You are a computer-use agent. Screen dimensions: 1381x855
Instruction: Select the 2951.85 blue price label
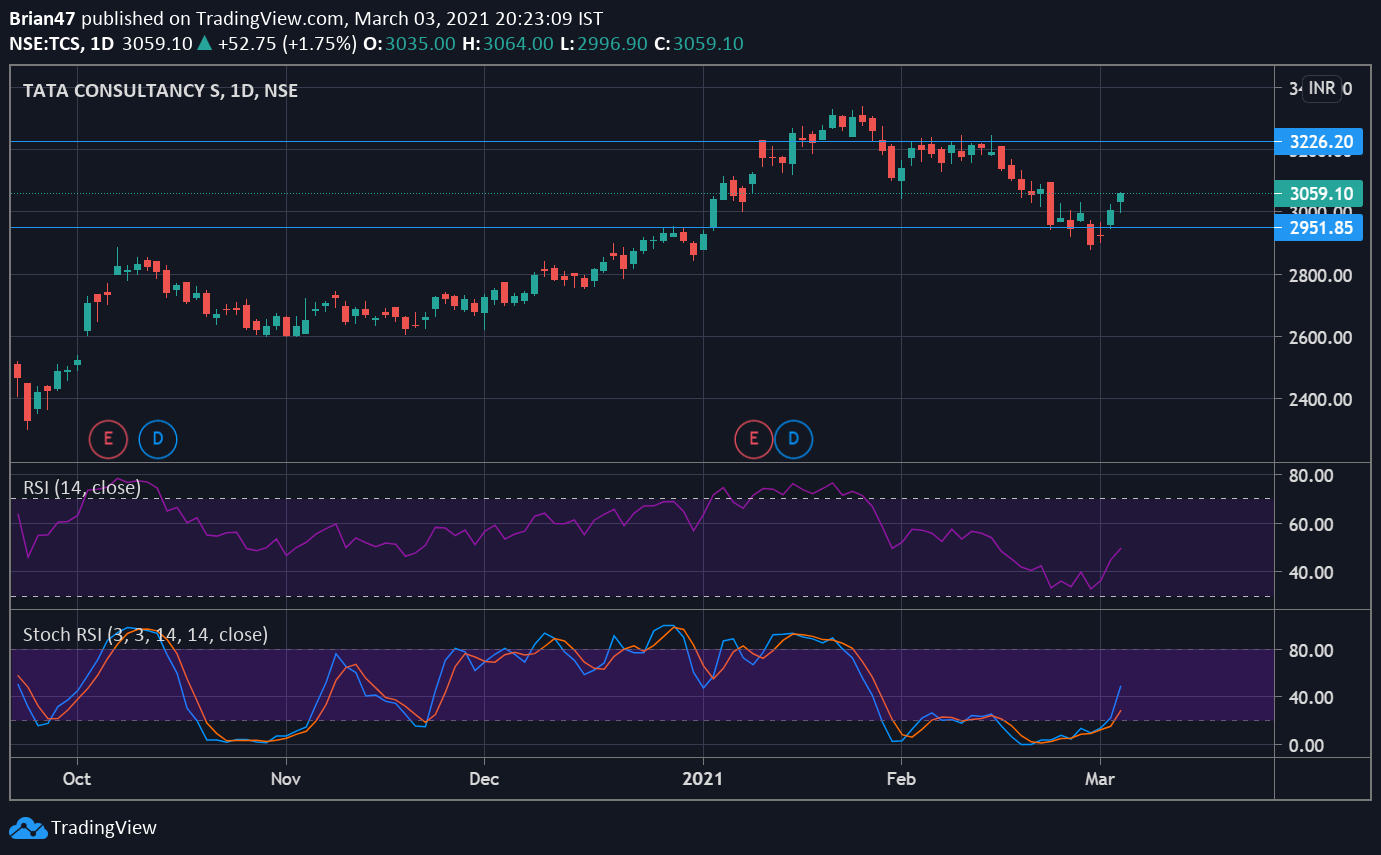coord(1320,228)
